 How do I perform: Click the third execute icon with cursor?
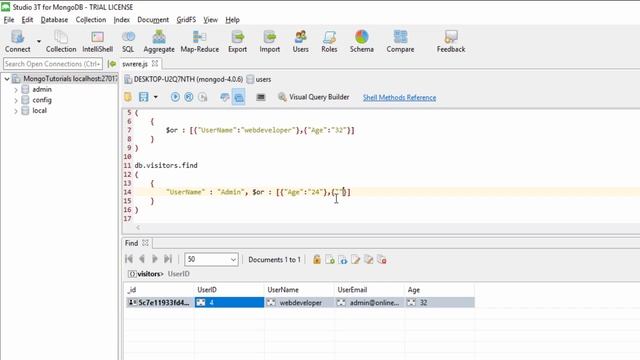[x=202, y=97]
